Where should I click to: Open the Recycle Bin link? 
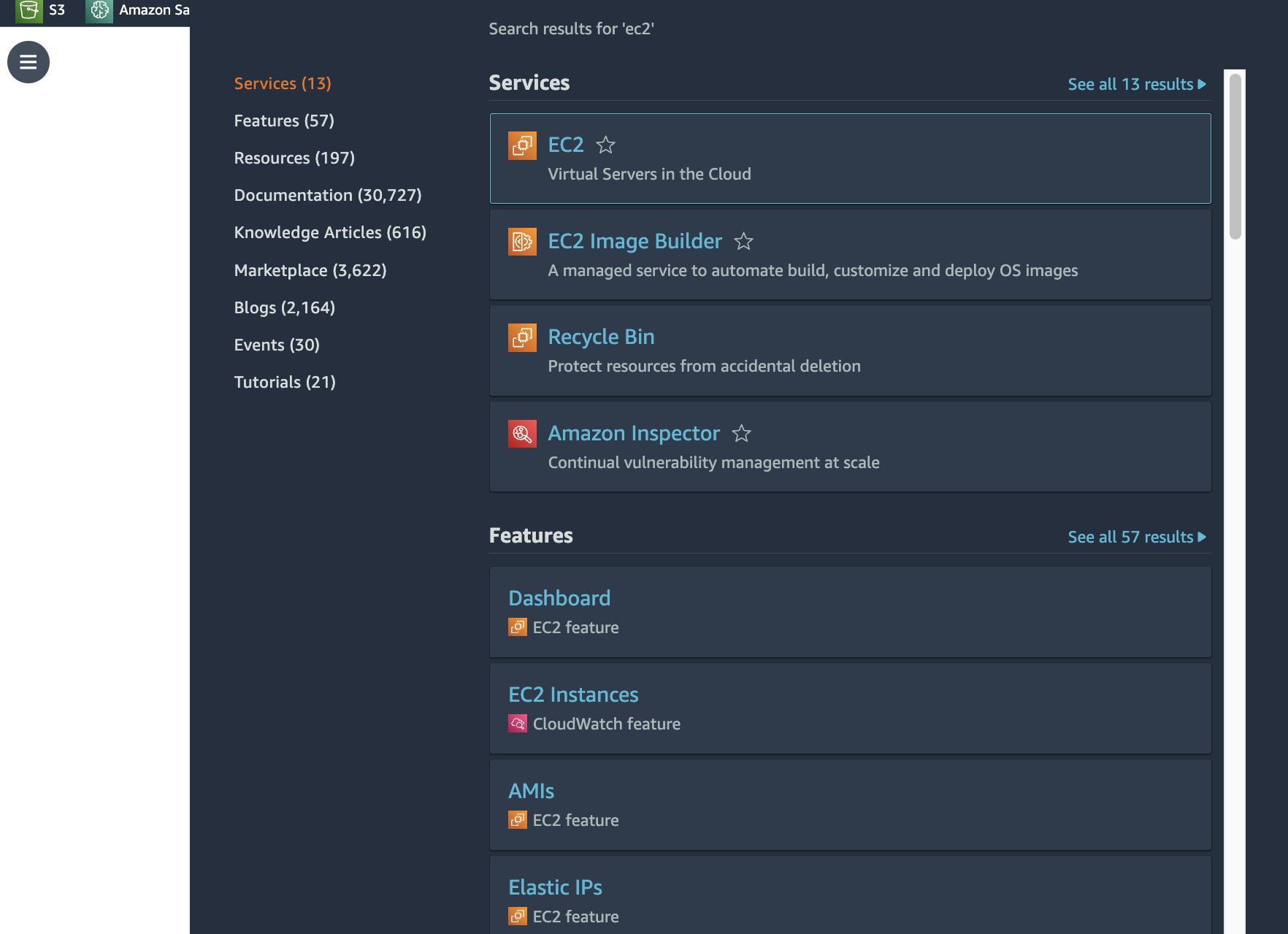click(x=601, y=337)
